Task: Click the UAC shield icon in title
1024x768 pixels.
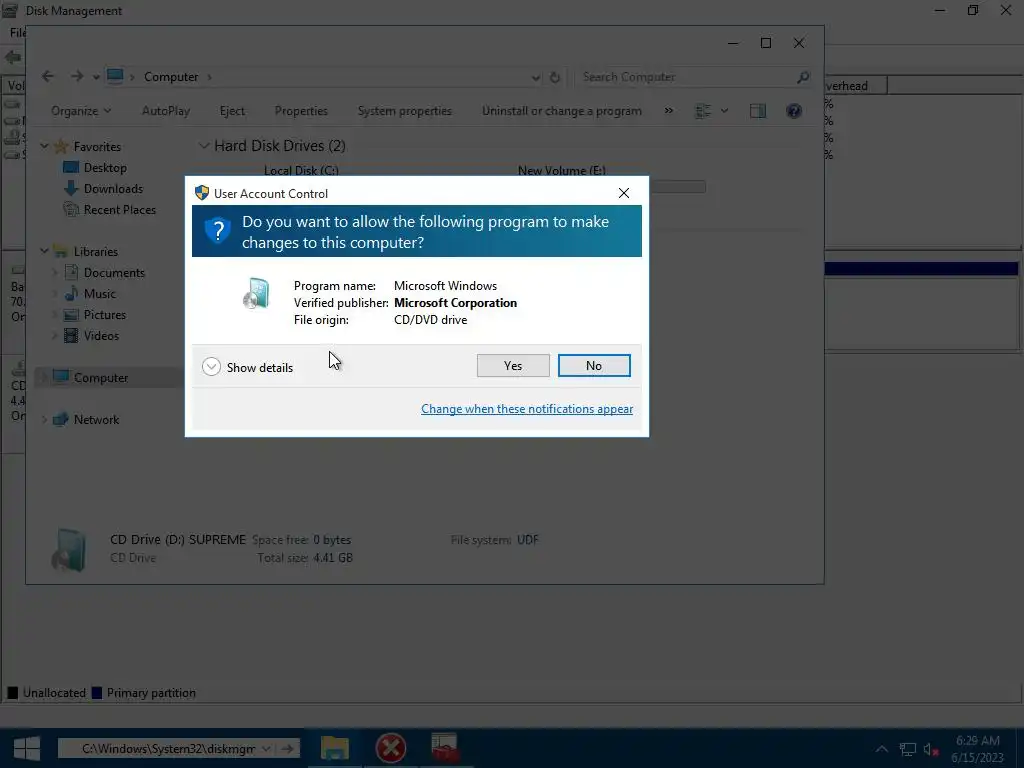Action: point(202,193)
